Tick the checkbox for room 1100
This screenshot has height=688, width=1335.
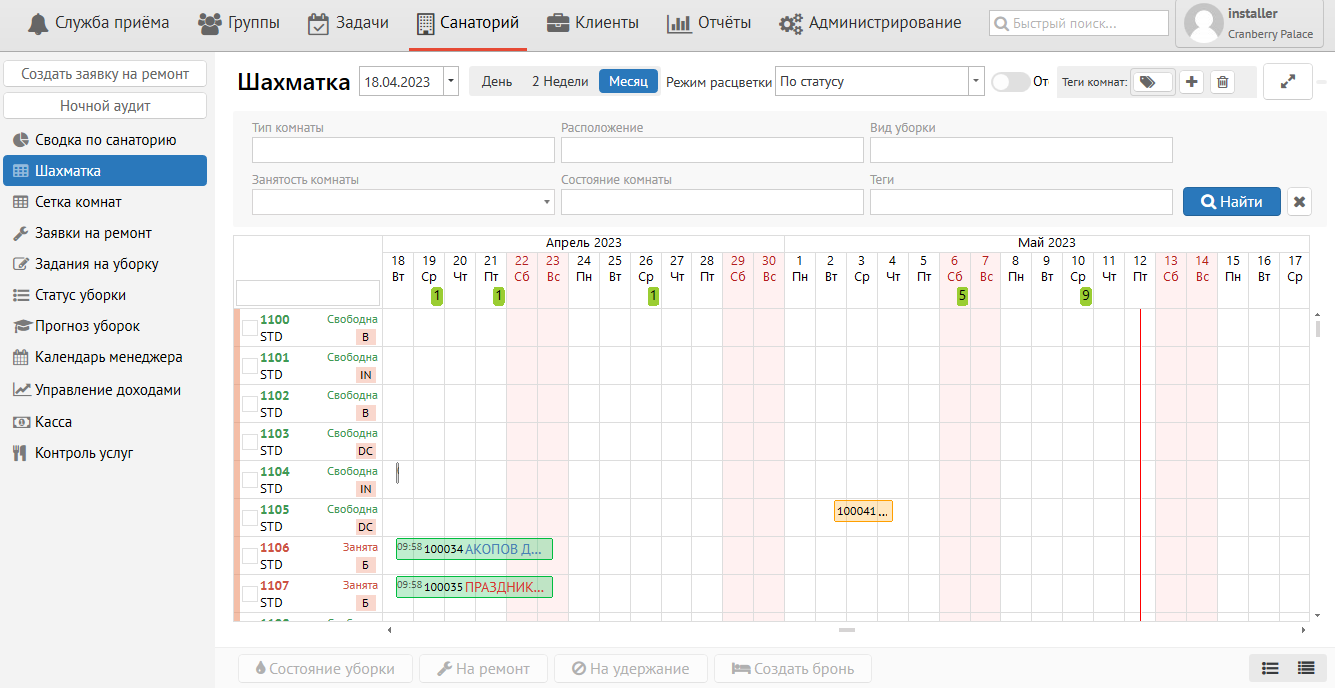249,328
